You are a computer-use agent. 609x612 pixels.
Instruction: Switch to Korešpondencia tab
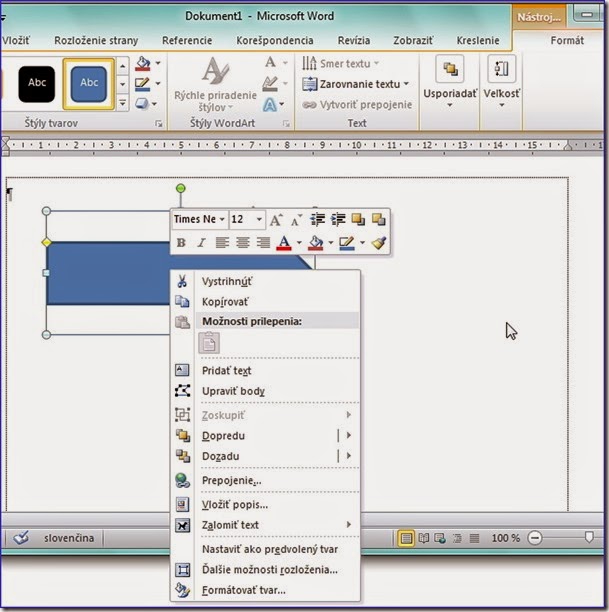point(275,40)
